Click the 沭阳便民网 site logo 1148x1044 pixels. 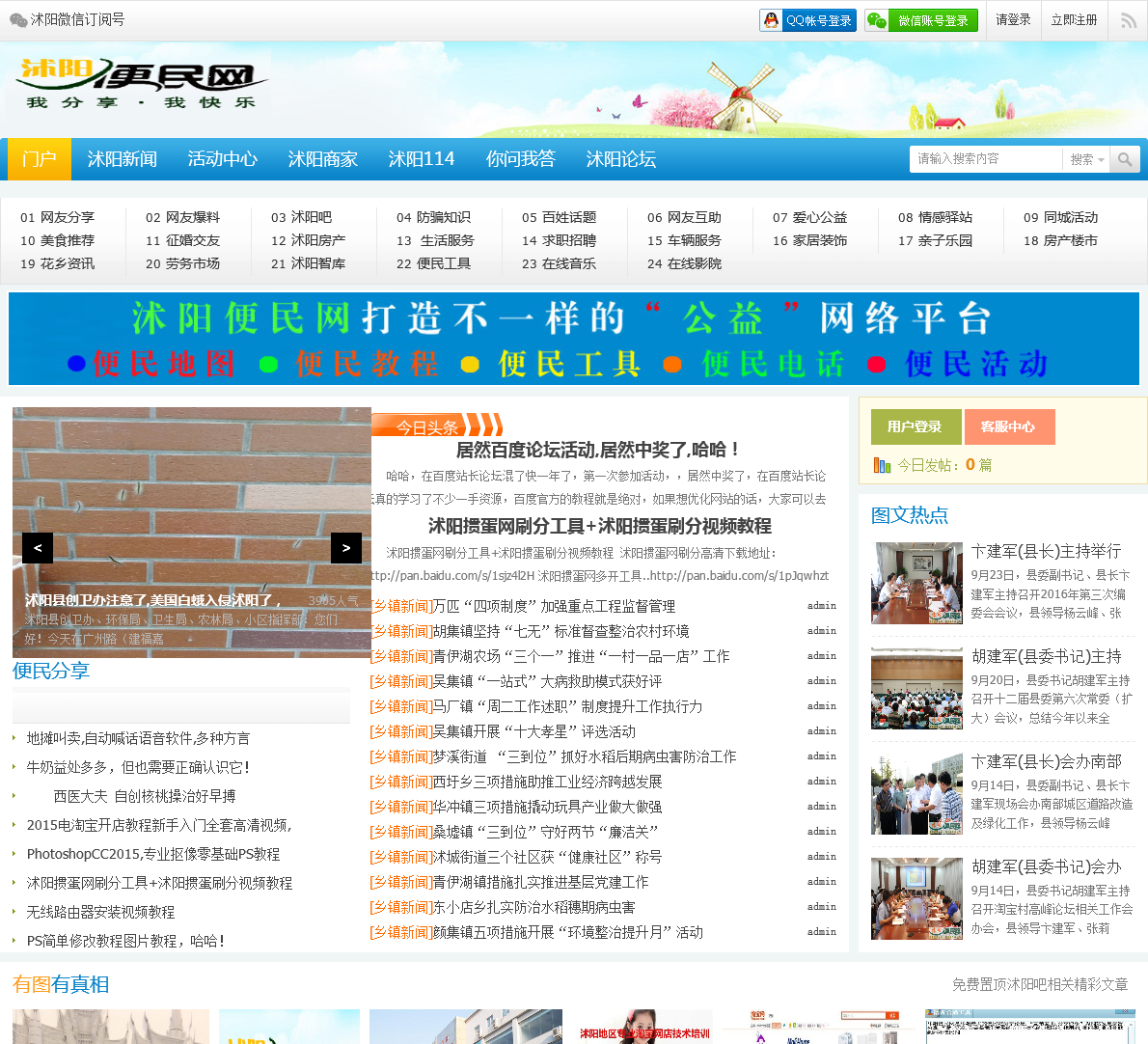[x=141, y=85]
